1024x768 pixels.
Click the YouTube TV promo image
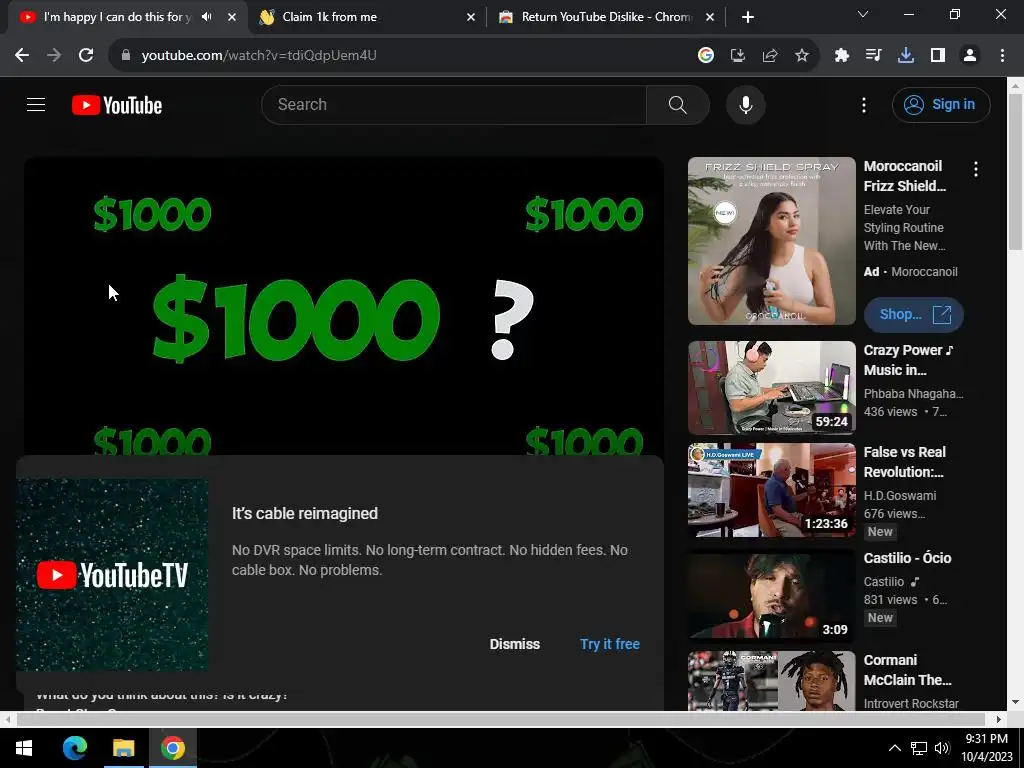[112, 575]
